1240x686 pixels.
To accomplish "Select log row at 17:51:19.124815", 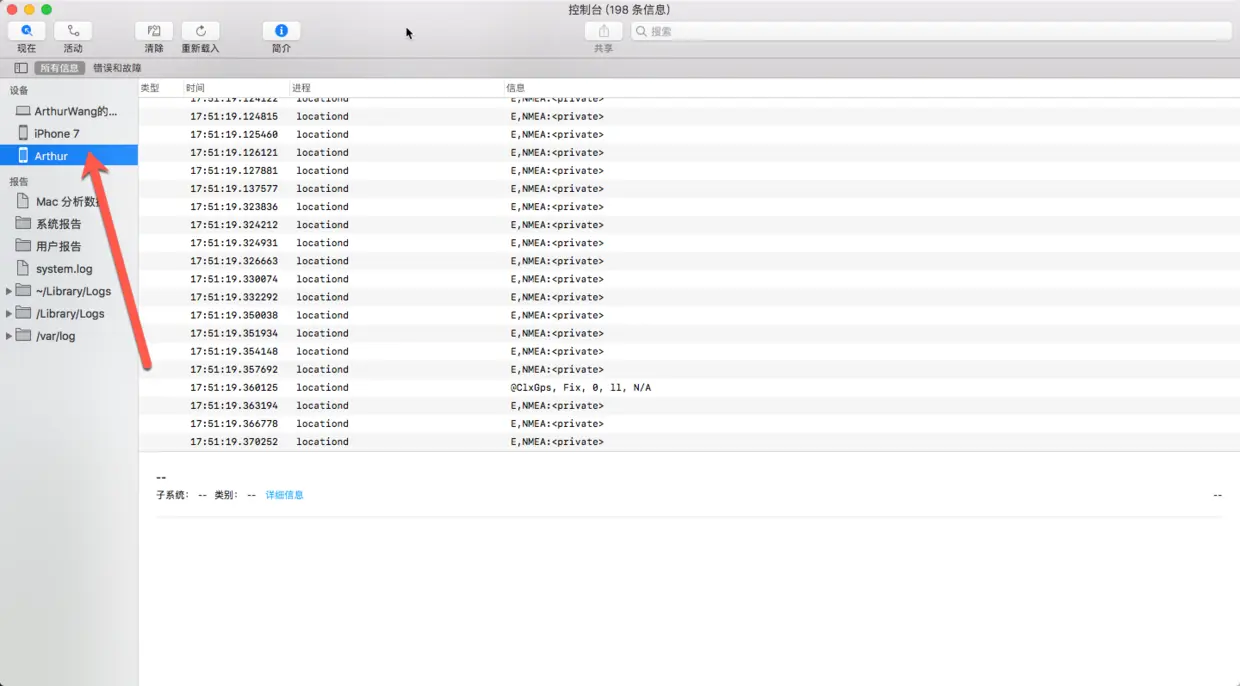I will point(689,116).
